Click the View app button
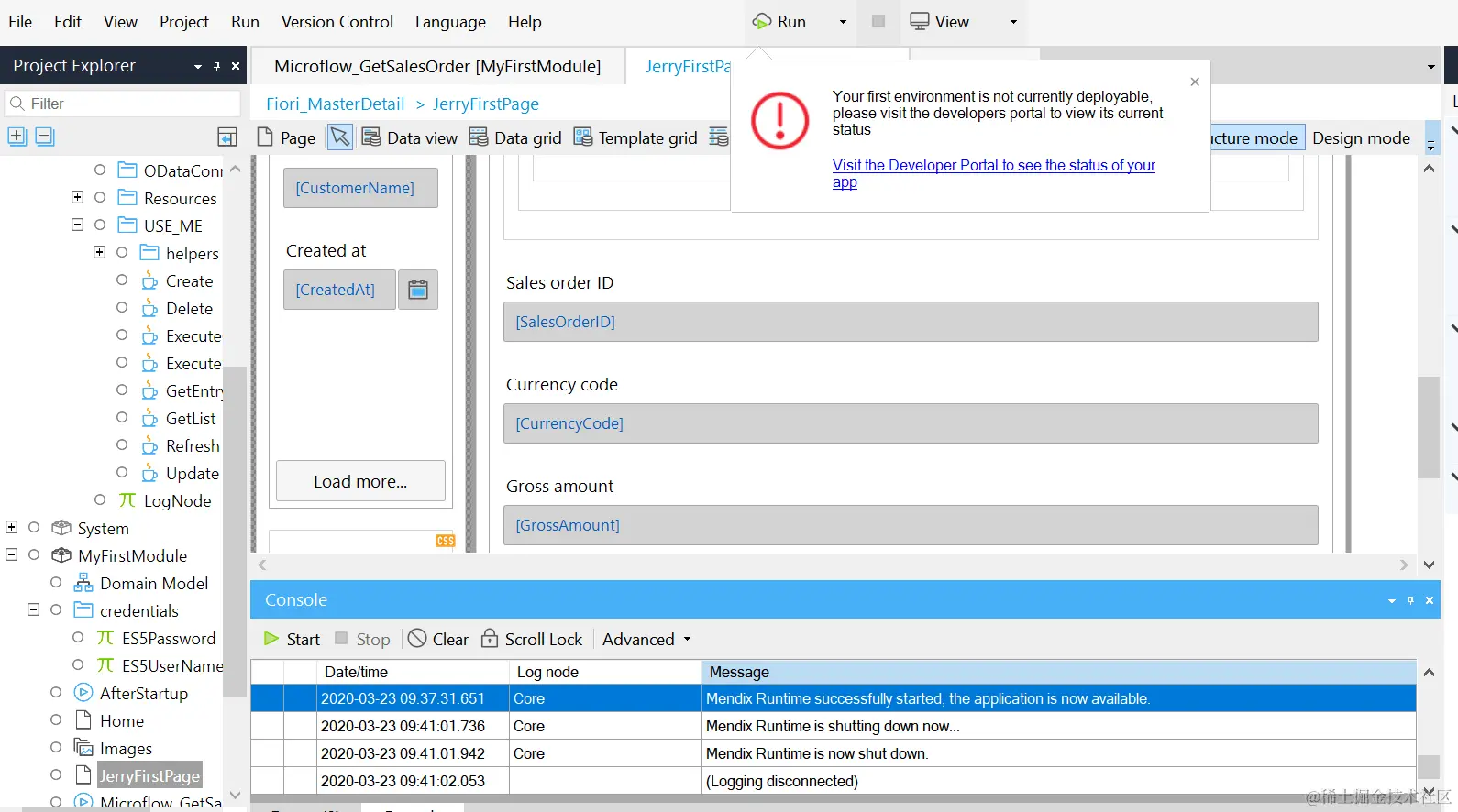 tap(939, 21)
